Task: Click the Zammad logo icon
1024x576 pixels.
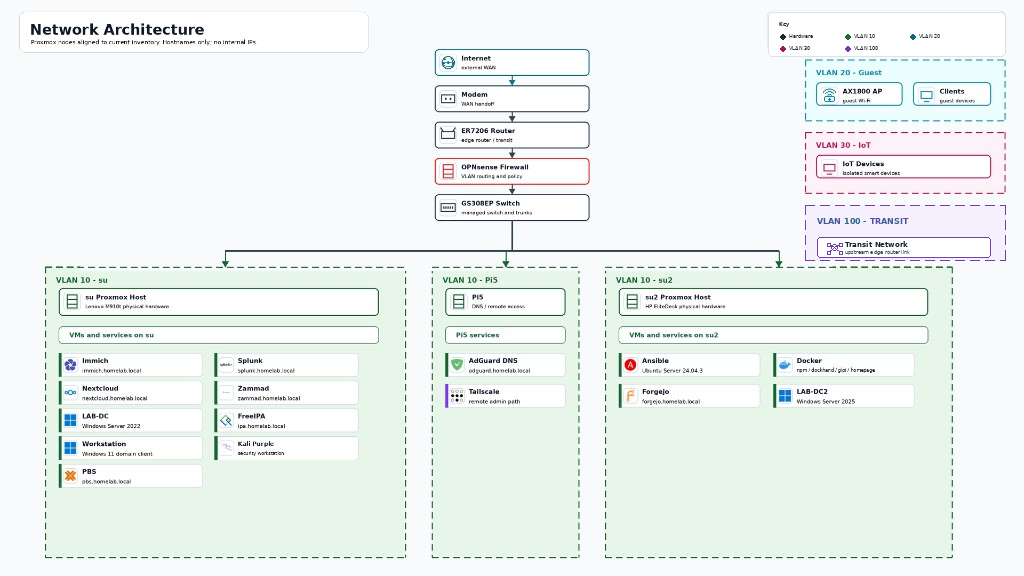Action: (226, 392)
